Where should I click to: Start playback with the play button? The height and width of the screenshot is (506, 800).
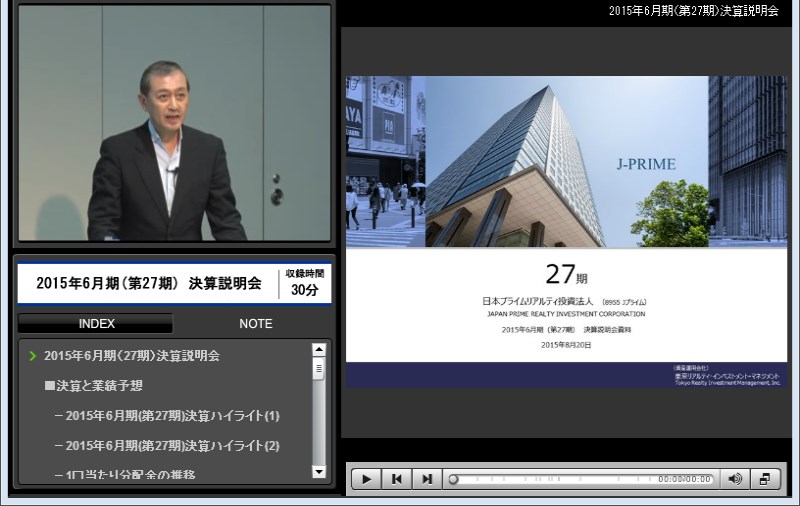(366, 479)
